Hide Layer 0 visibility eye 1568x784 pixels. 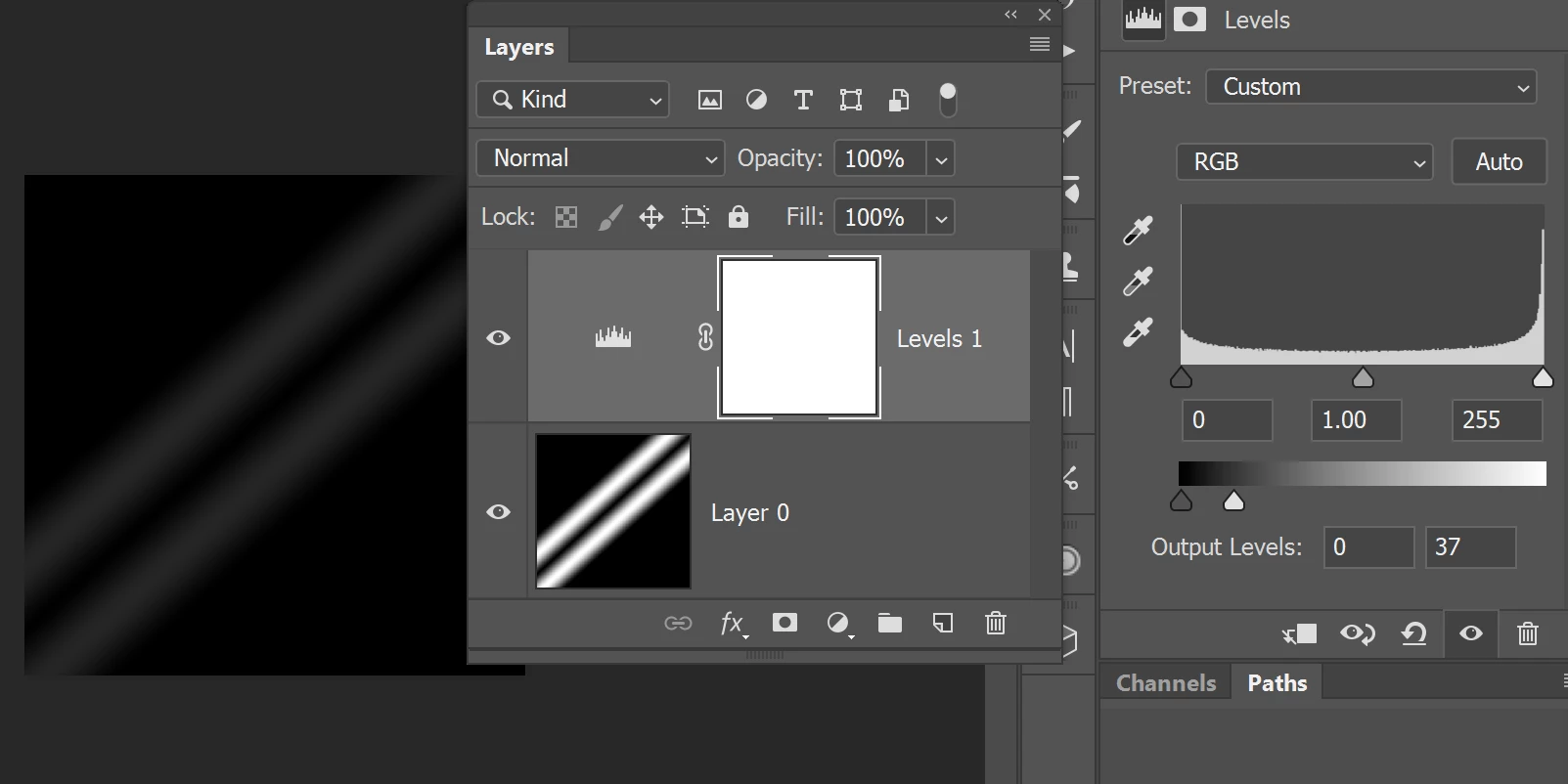pyautogui.click(x=498, y=511)
